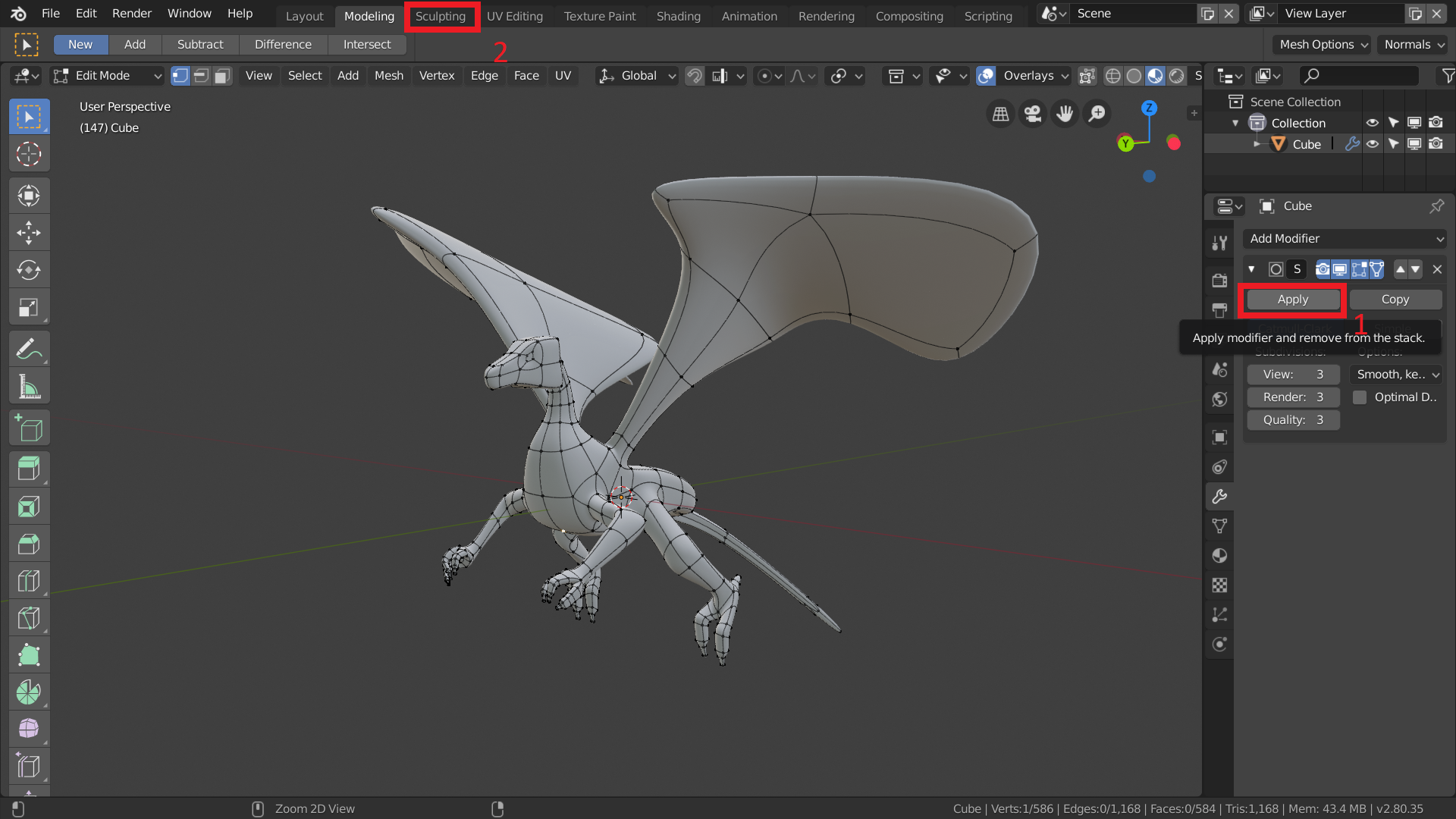Click the Apply modifier button

(x=1293, y=300)
